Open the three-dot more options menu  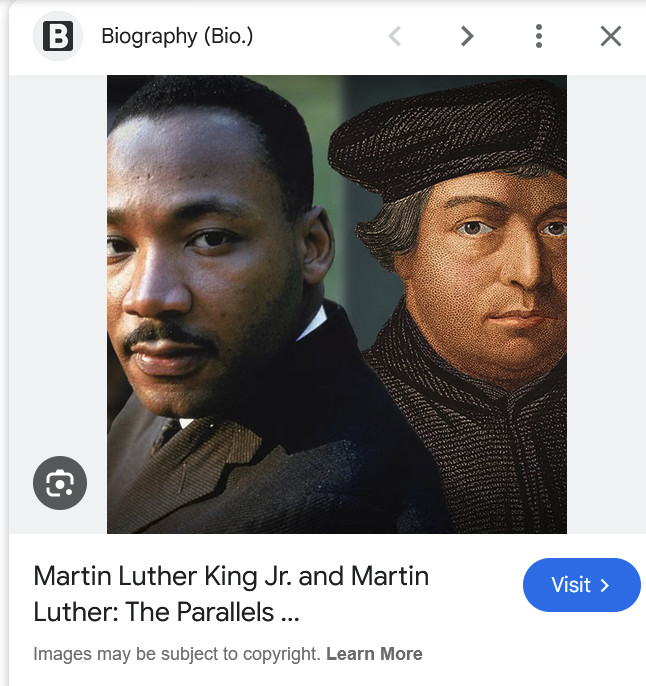pos(539,36)
